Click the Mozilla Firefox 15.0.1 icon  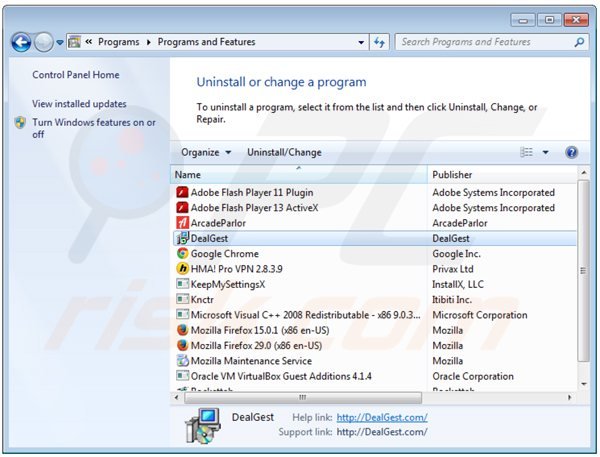[x=183, y=330]
